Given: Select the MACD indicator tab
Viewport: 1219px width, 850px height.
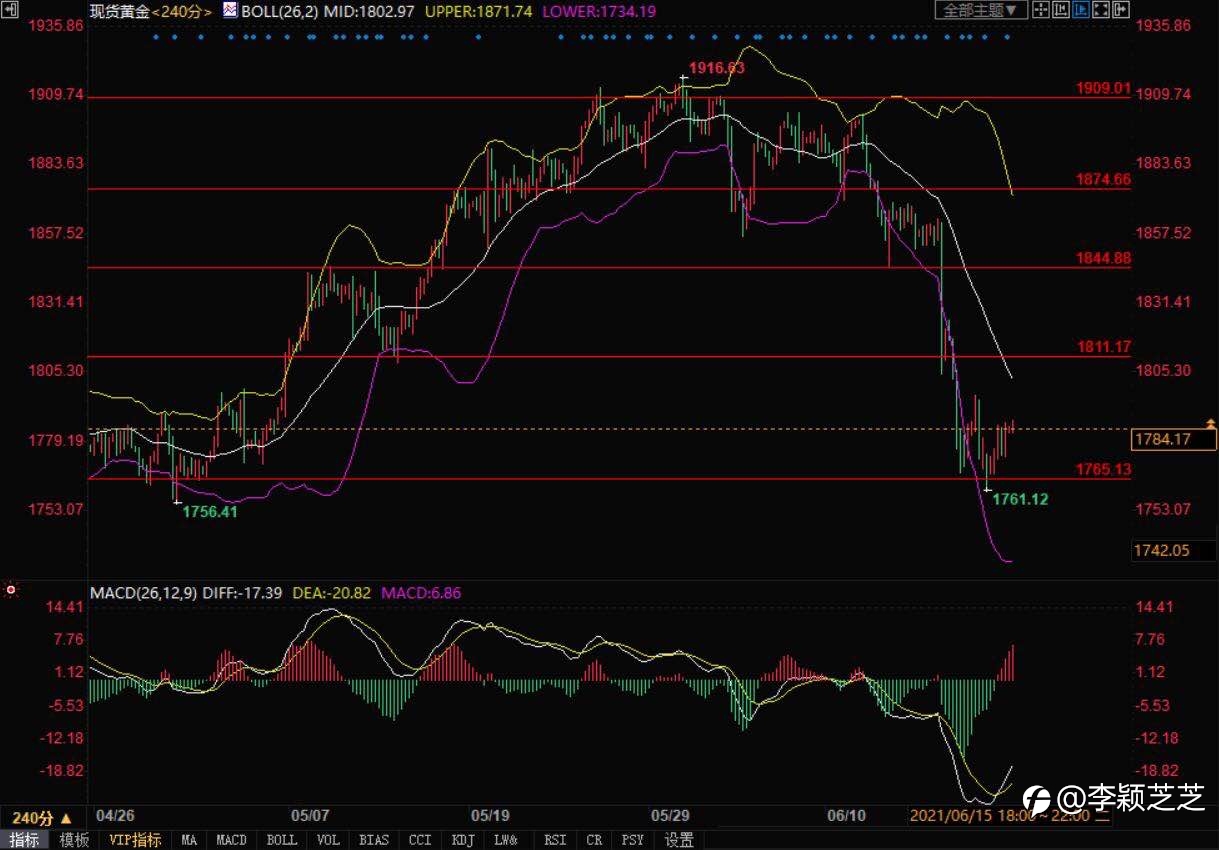Looking at the screenshot, I should pyautogui.click(x=232, y=841).
